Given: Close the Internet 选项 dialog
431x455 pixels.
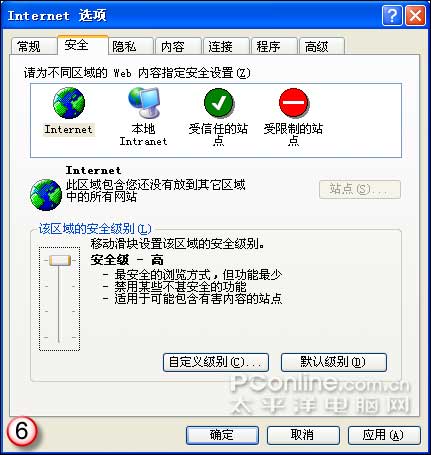Looking at the screenshot, I should [415, 15].
